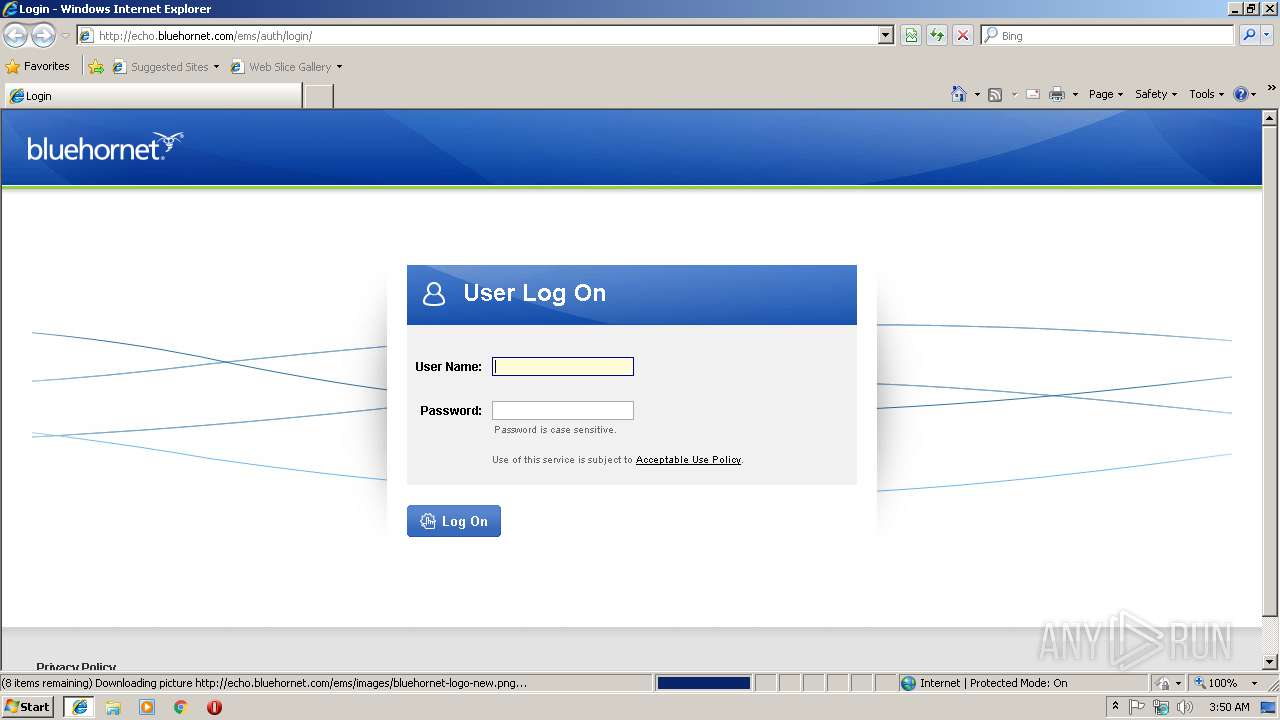Expand the address bar history dropdown

tap(886, 36)
